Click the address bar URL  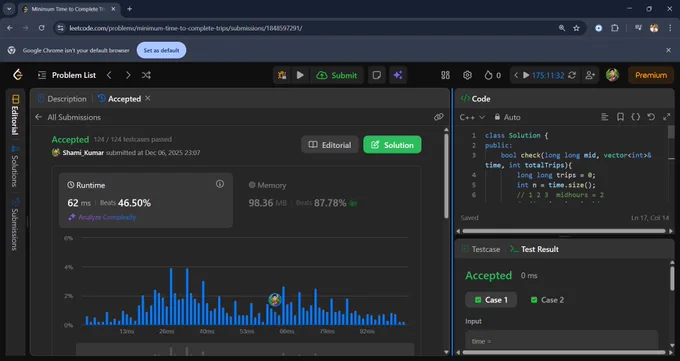pyautogui.click(x=186, y=28)
